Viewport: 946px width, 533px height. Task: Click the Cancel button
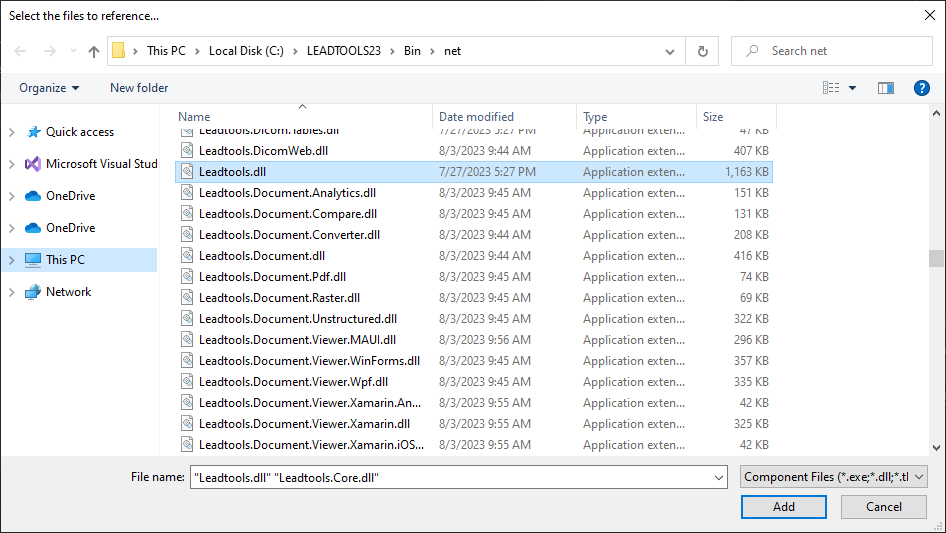[884, 507]
